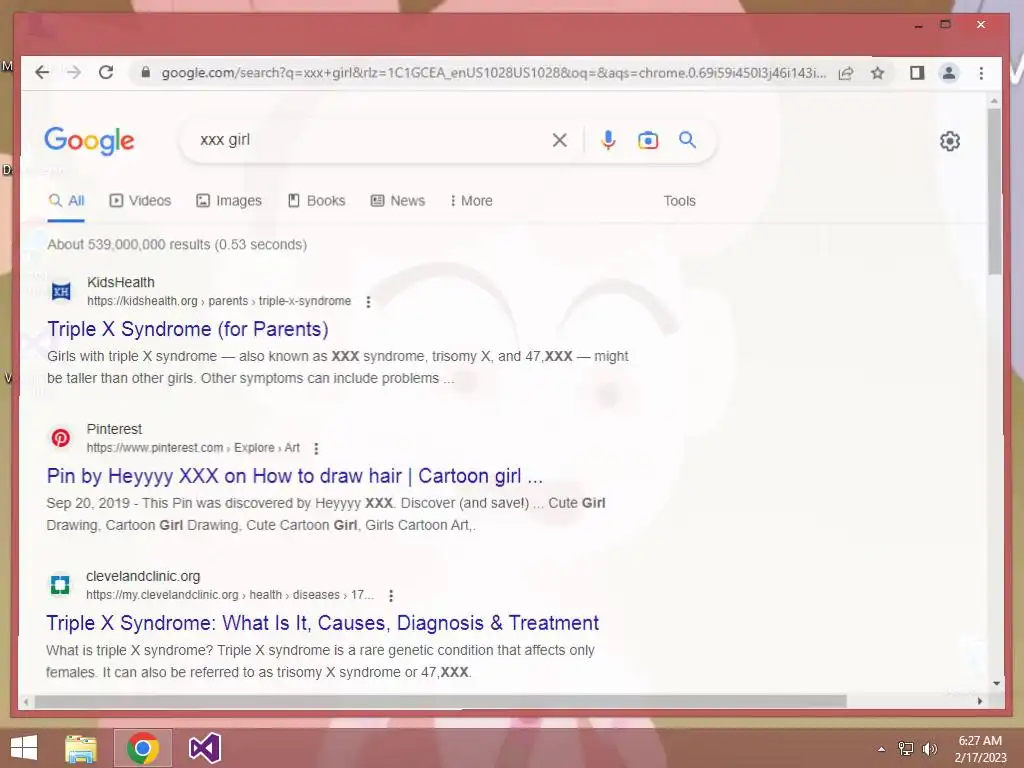Image resolution: width=1024 pixels, height=768 pixels.
Task: Switch to the Books tab
Action: 316,200
